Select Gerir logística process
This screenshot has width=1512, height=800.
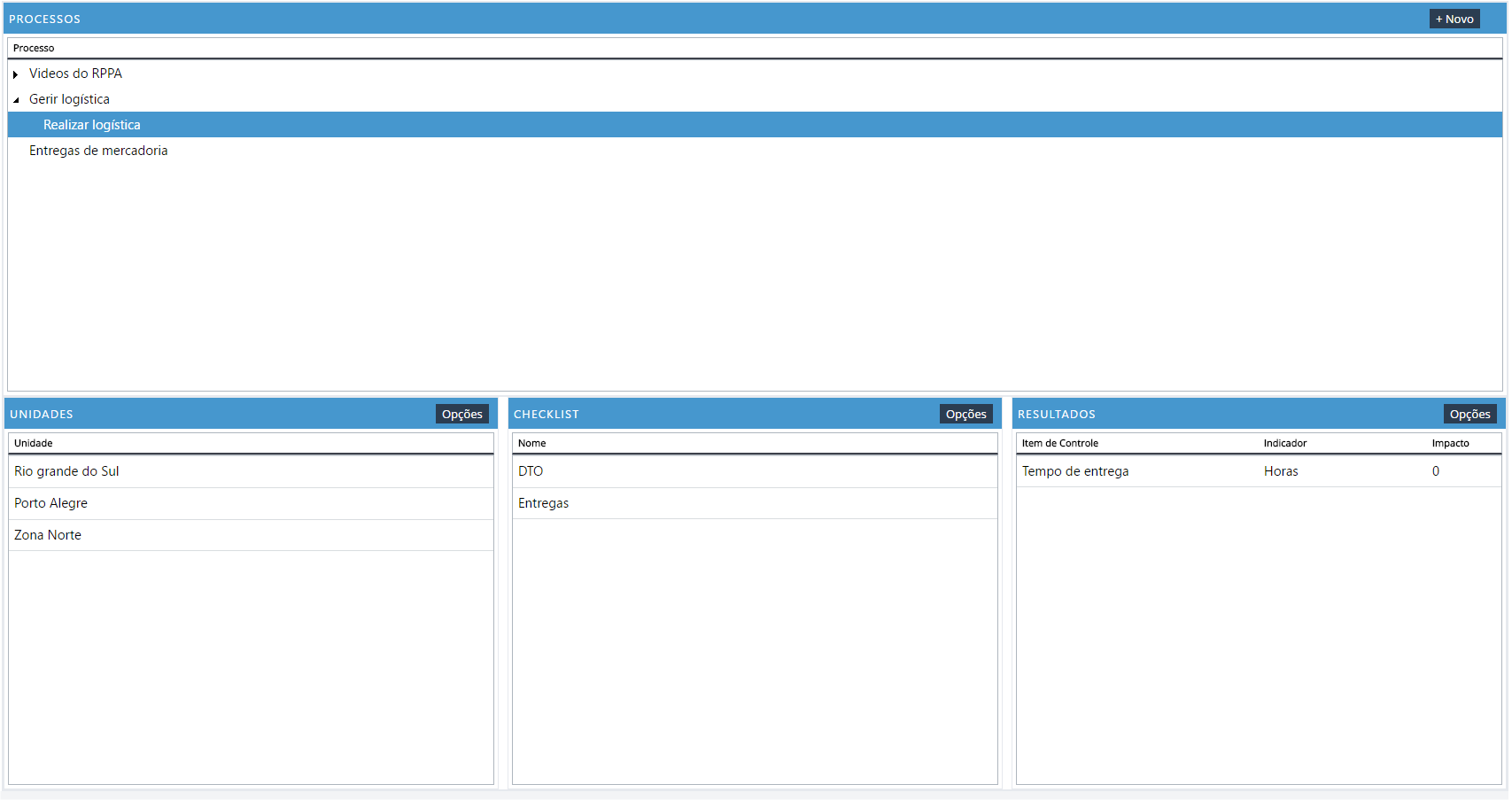click(69, 99)
